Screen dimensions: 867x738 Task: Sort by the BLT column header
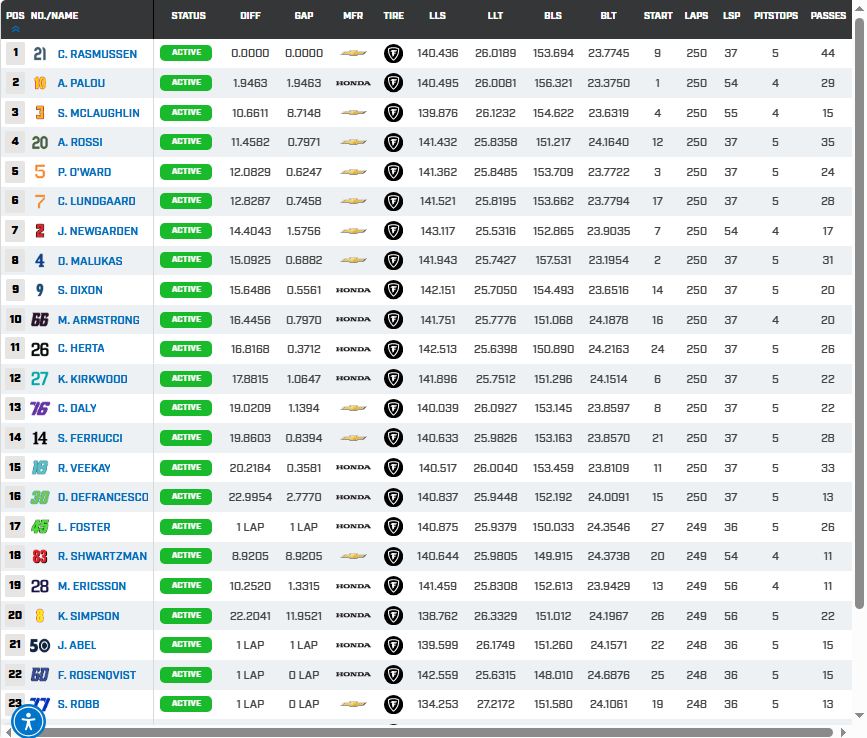click(x=608, y=15)
